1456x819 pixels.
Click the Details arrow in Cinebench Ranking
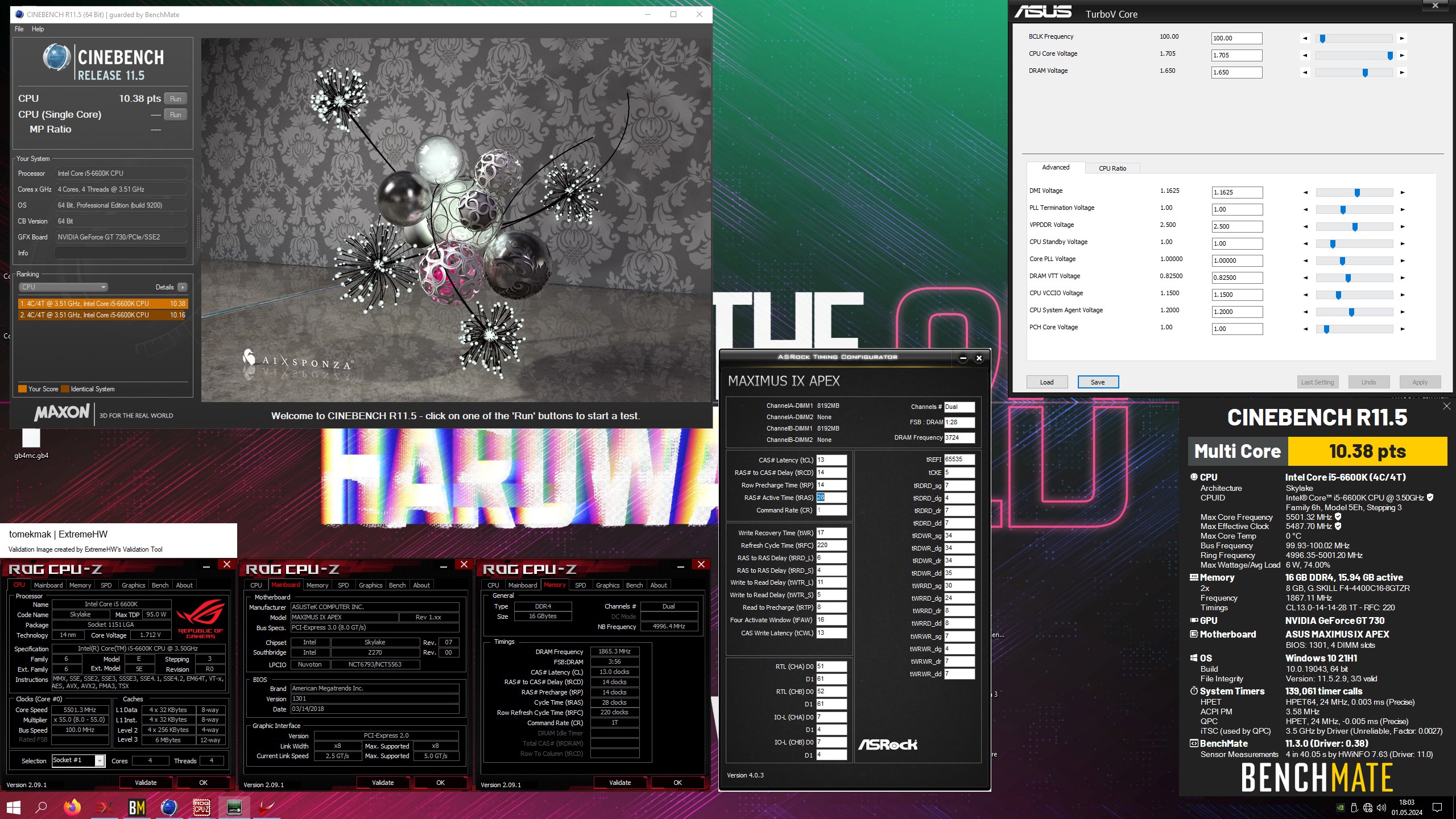coord(182,287)
